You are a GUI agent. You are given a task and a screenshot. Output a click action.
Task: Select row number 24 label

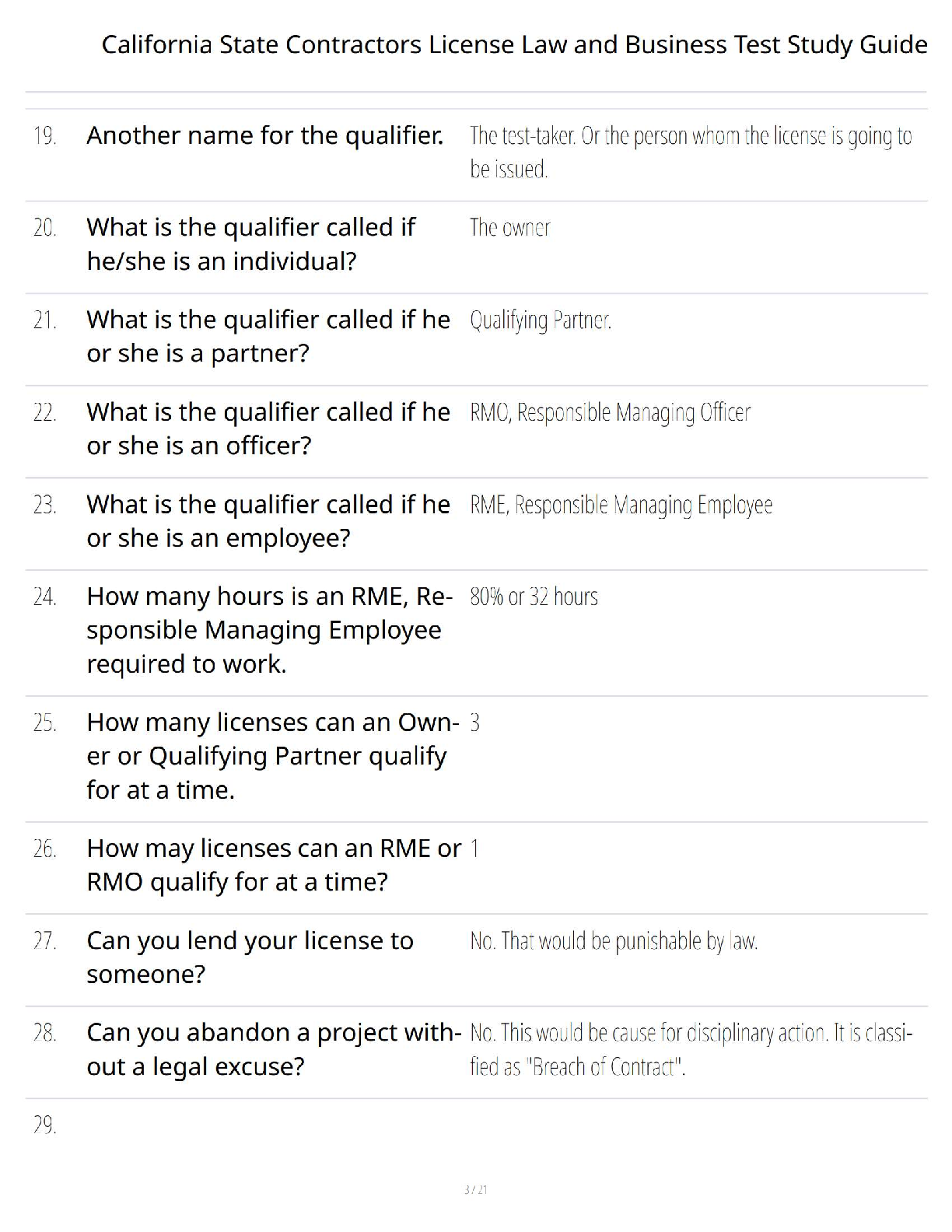pos(44,597)
